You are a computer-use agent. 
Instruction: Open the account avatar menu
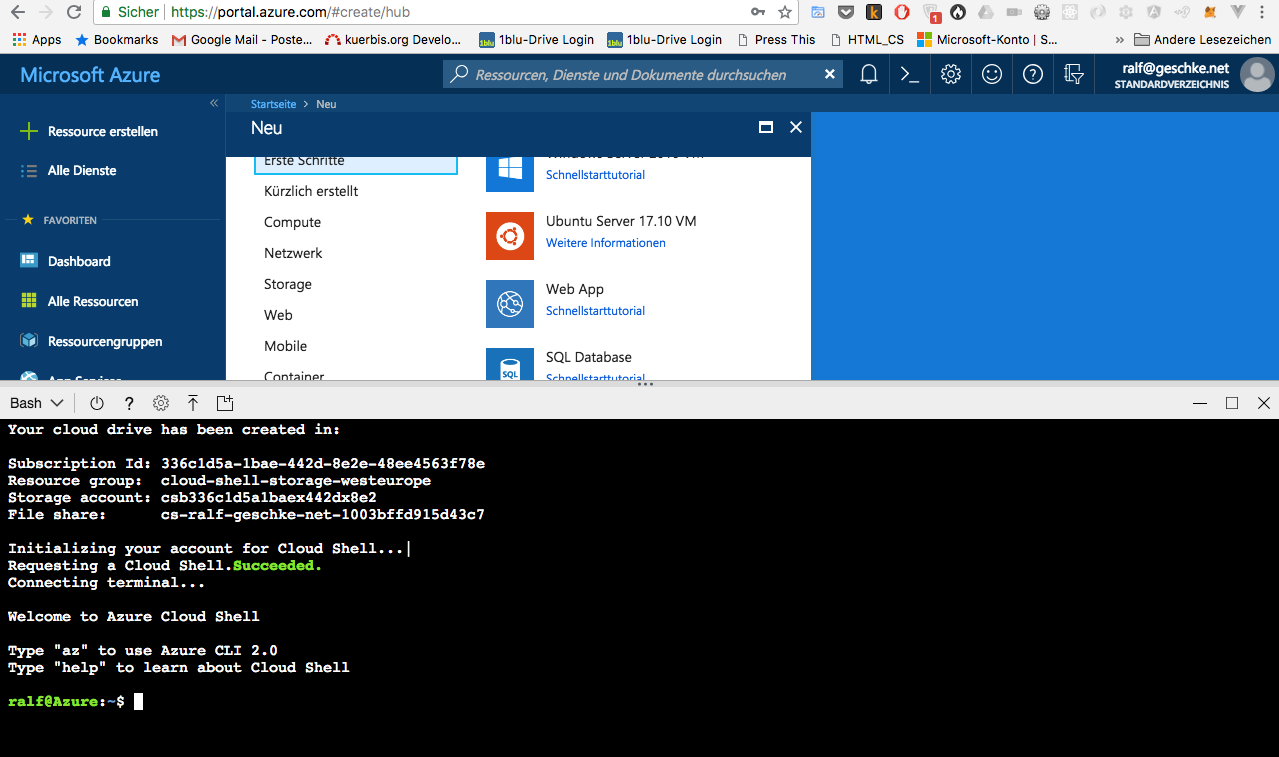point(1257,74)
